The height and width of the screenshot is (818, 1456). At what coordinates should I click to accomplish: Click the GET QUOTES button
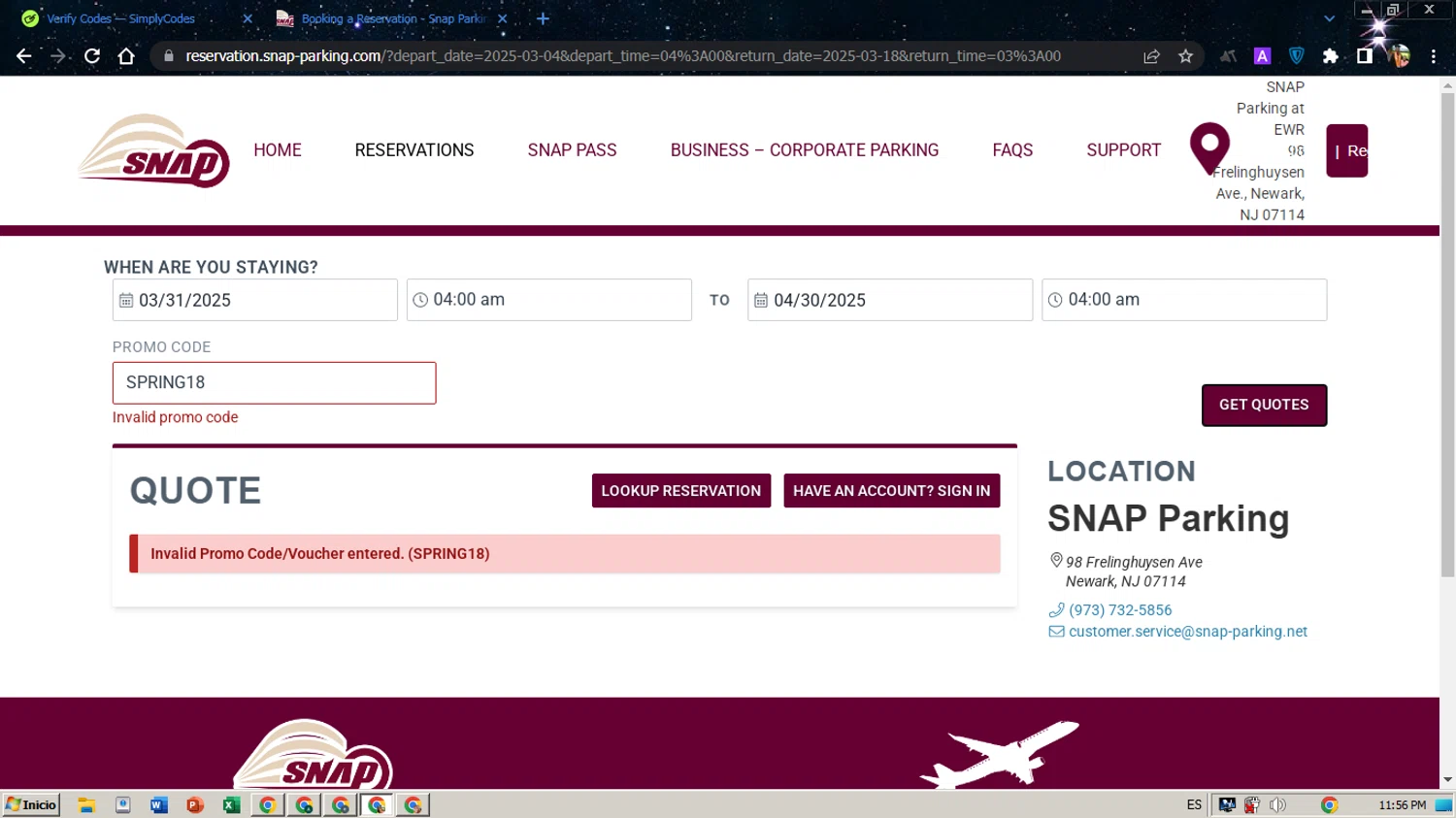1264,406
